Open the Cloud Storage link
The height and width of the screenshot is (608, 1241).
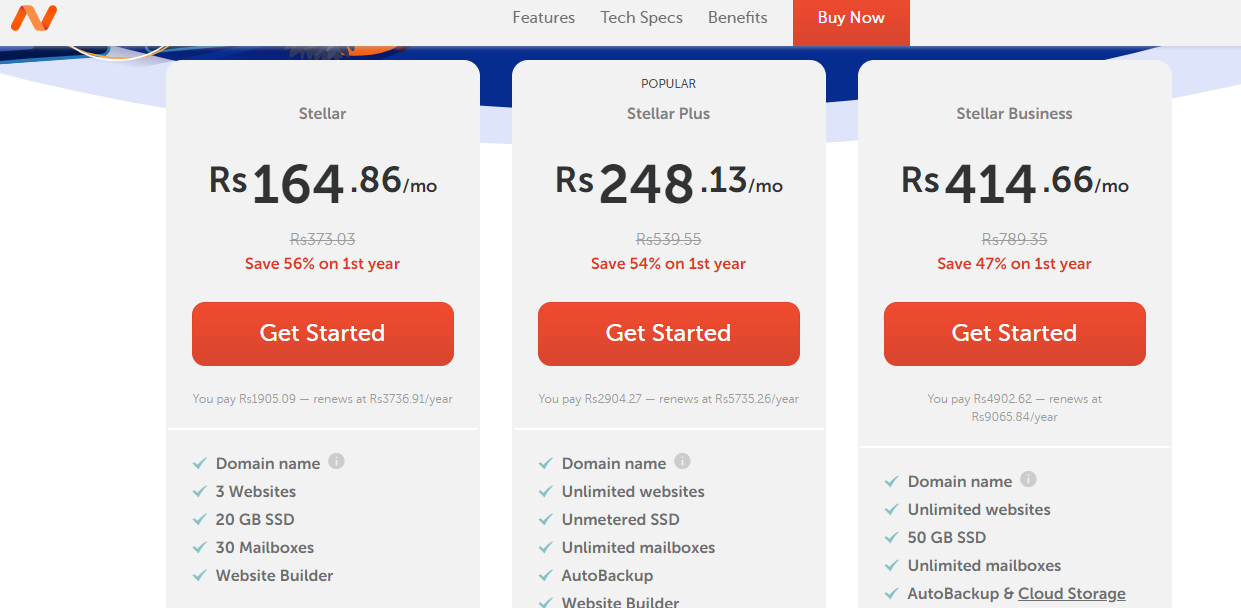(1071, 594)
